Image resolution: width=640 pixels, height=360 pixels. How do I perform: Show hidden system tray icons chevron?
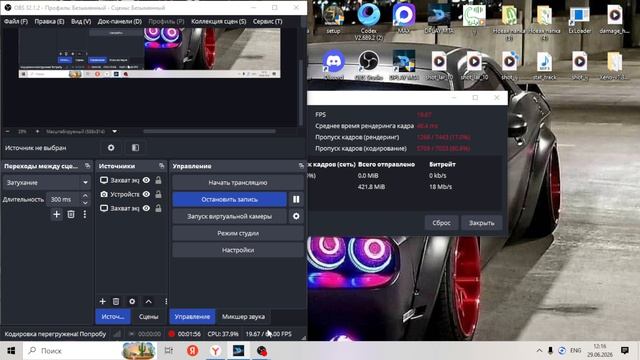[539, 350]
